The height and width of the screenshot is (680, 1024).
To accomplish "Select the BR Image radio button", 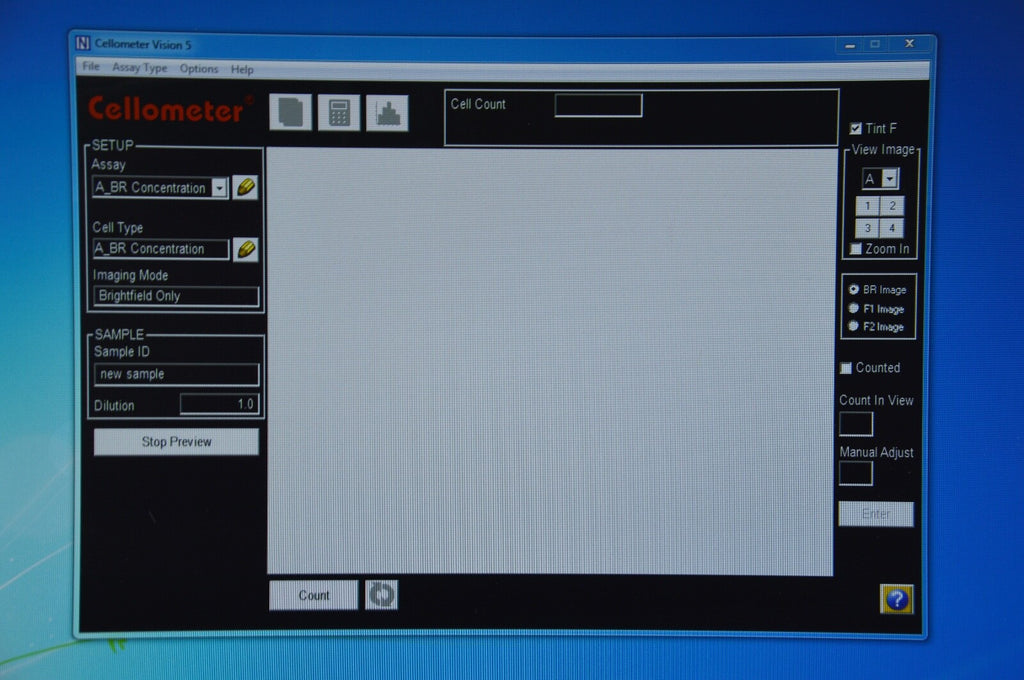I will pos(854,289).
